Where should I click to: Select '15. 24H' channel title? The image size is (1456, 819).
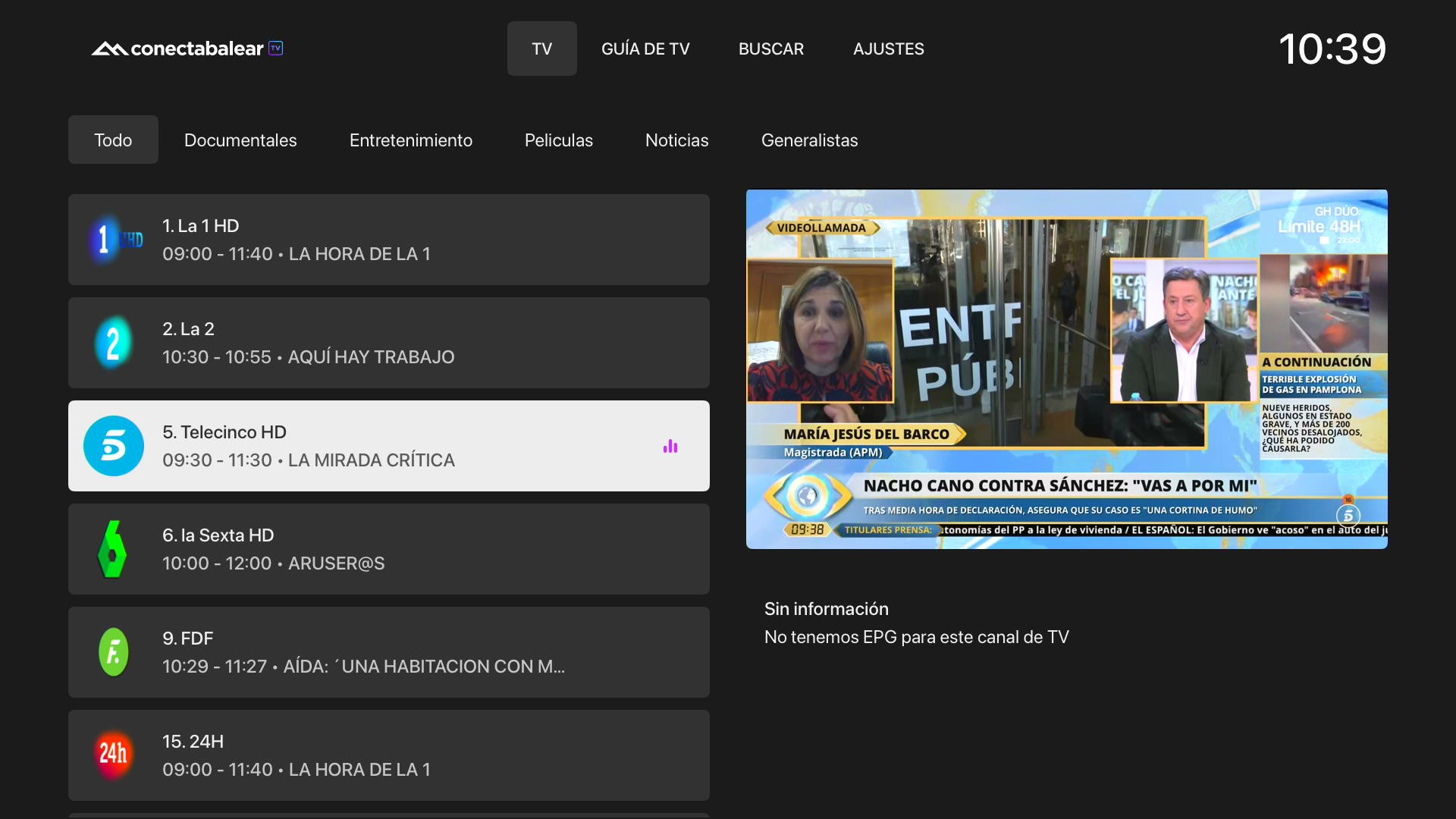pos(193,742)
